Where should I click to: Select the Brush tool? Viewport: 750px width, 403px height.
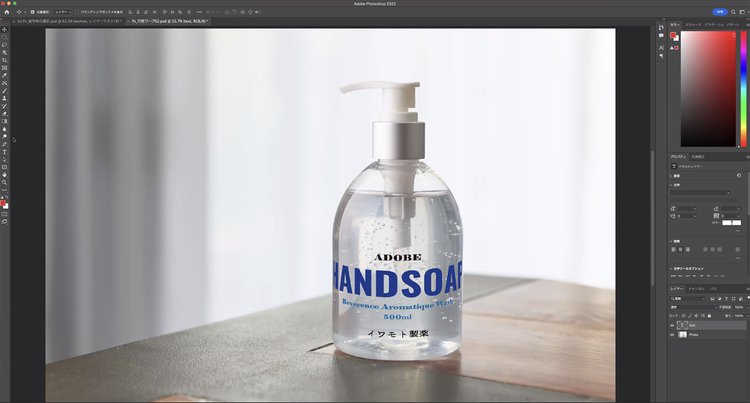5,90
